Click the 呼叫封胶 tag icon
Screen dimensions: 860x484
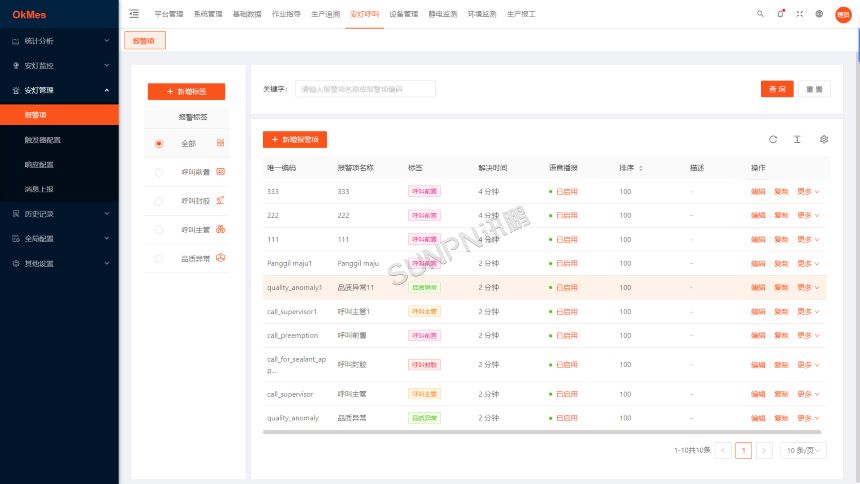tap(220, 200)
